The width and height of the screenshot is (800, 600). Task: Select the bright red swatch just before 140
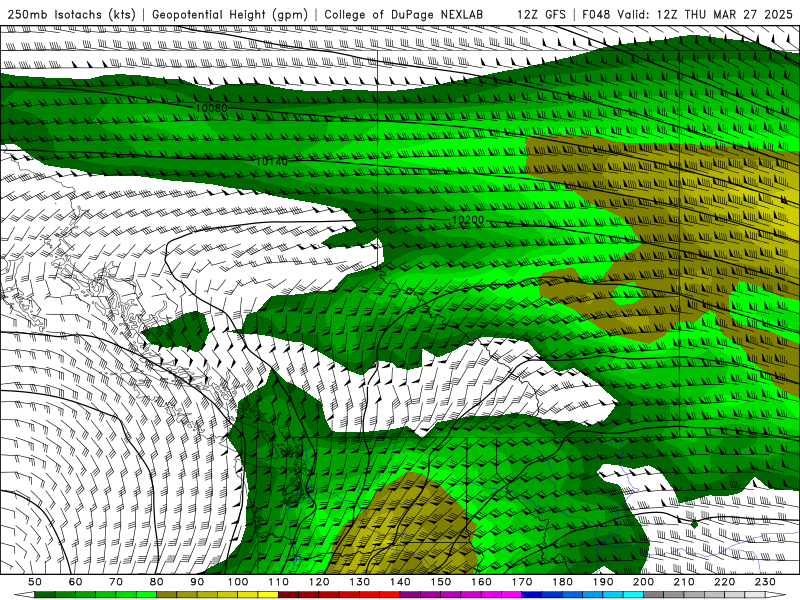pyautogui.click(x=390, y=595)
